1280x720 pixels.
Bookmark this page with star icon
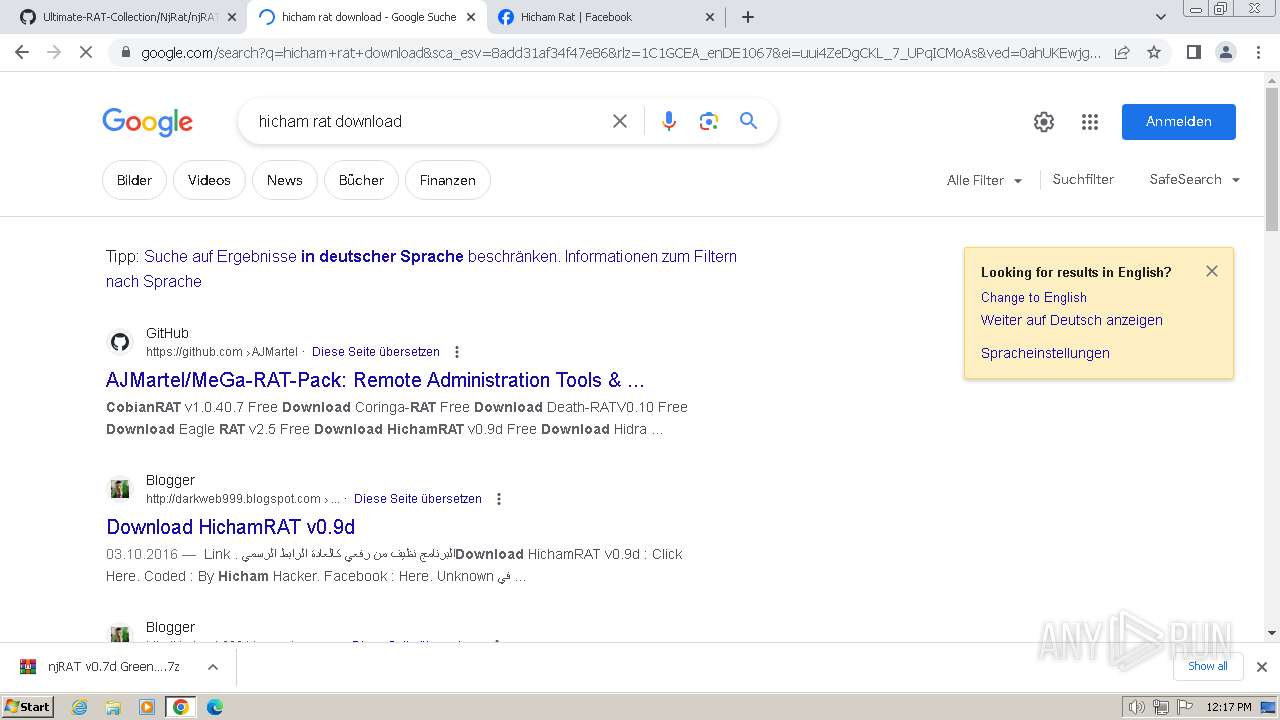point(1154,52)
